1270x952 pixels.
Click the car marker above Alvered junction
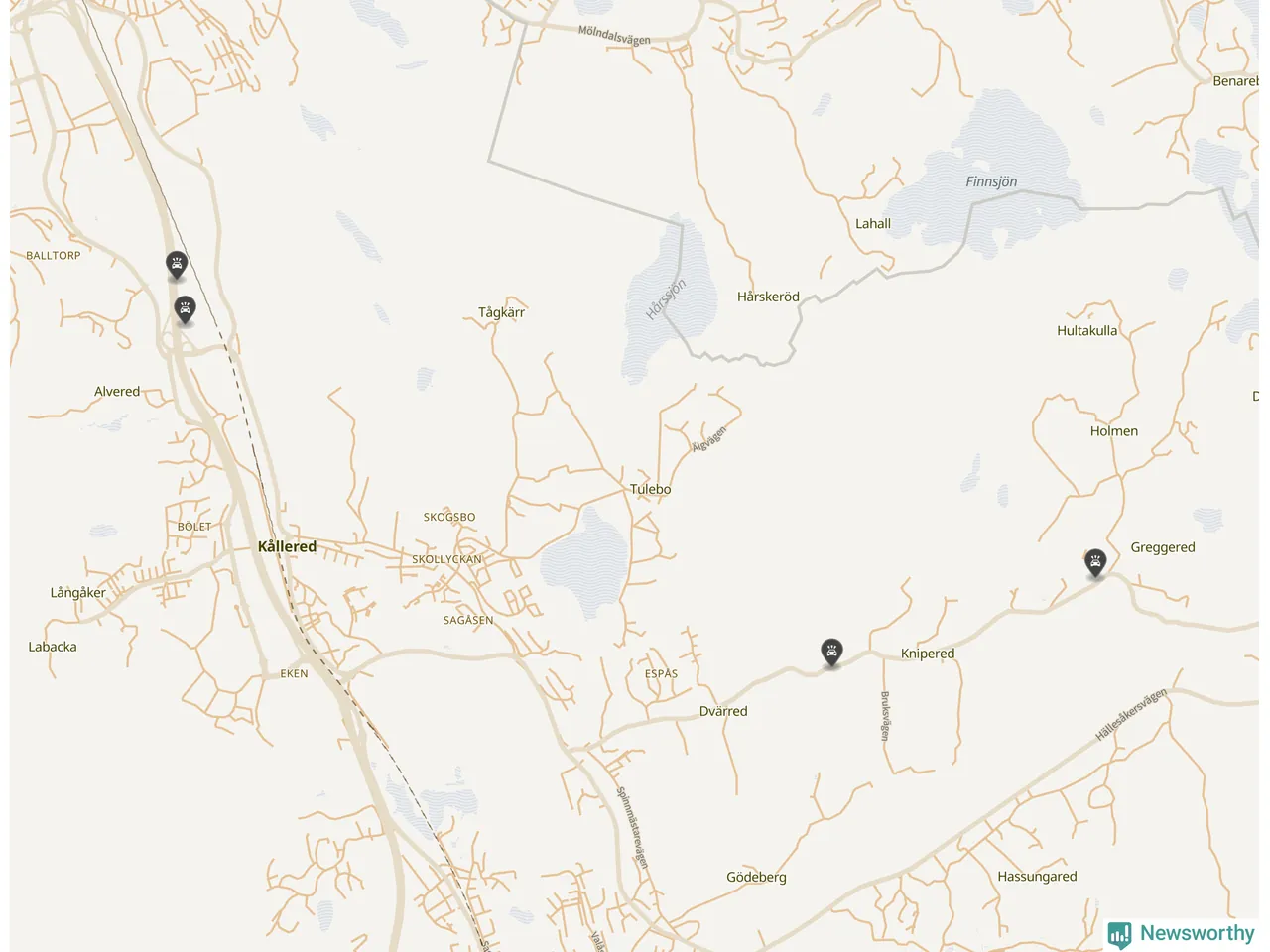[x=185, y=309]
